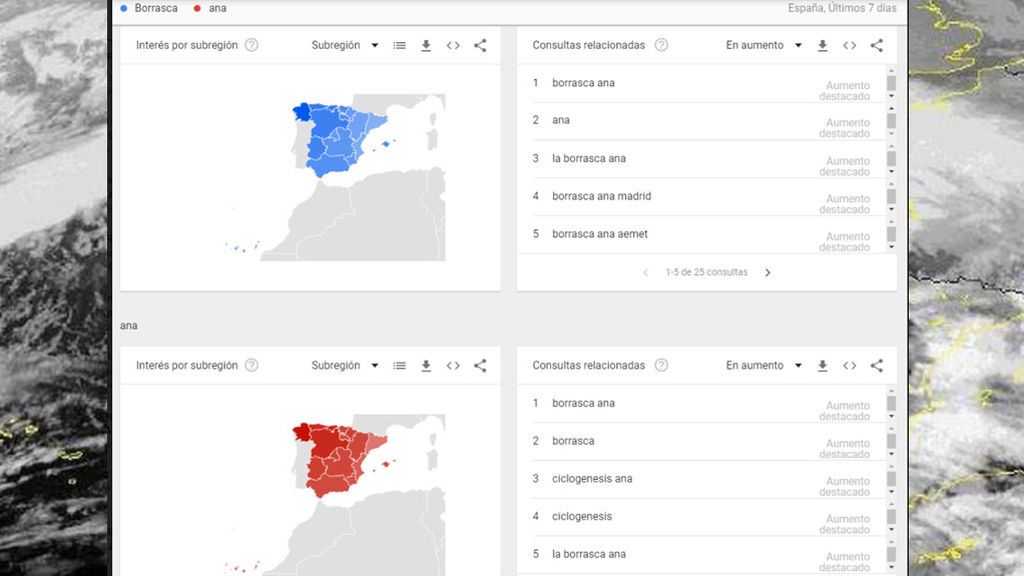Share the ana related queries panel
The height and width of the screenshot is (576, 1024).
tap(876, 366)
